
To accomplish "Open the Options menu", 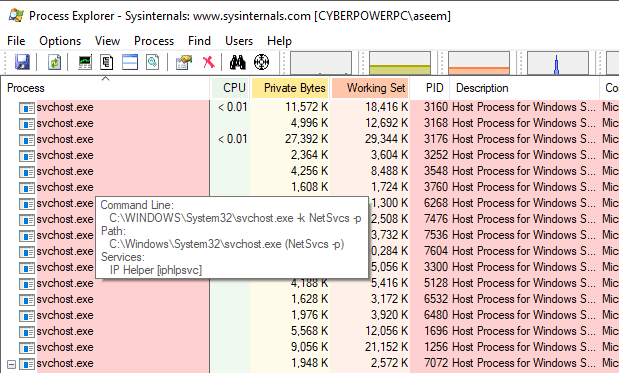I will (x=60, y=41).
